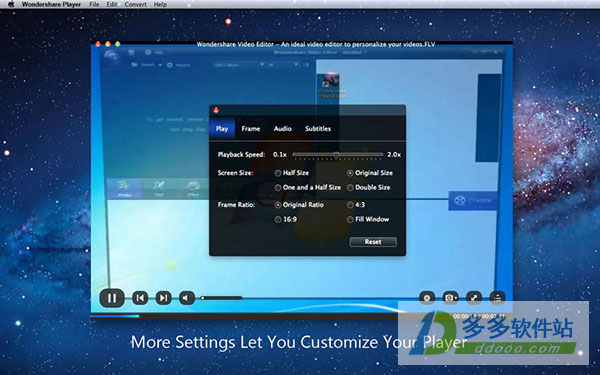Adjust the Playback Speed slider
This screenshot has width=600, height=375.
[x=337, y=155]
